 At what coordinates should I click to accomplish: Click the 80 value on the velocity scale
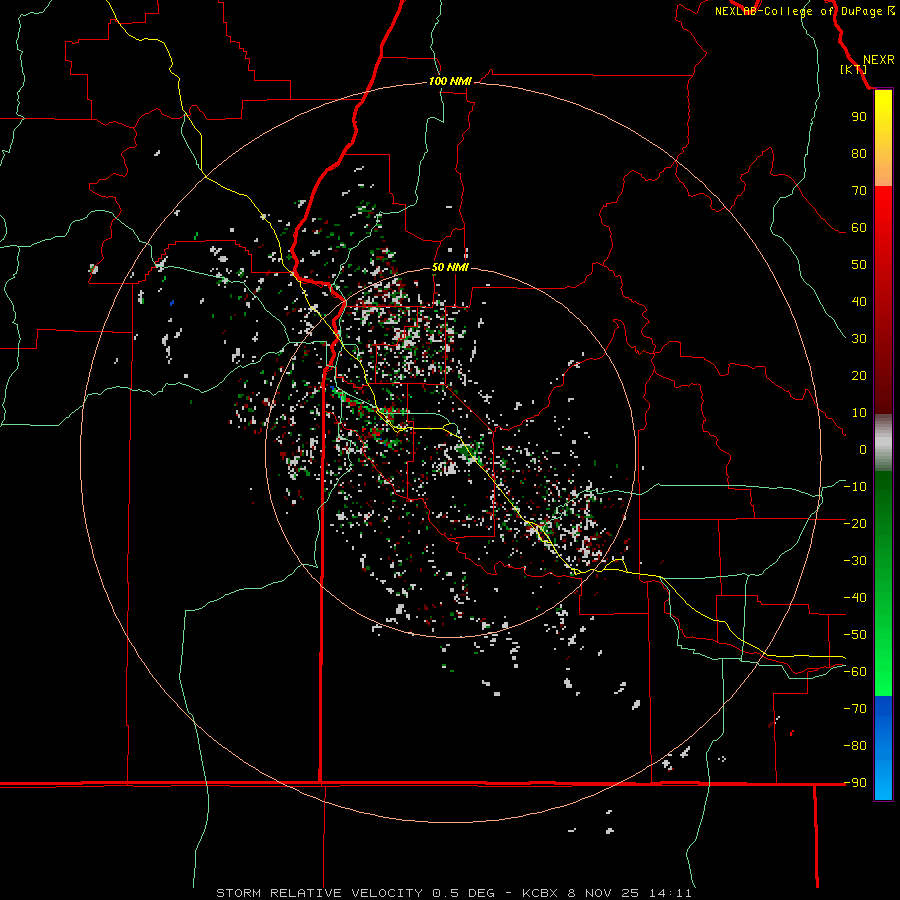[859, 154]
